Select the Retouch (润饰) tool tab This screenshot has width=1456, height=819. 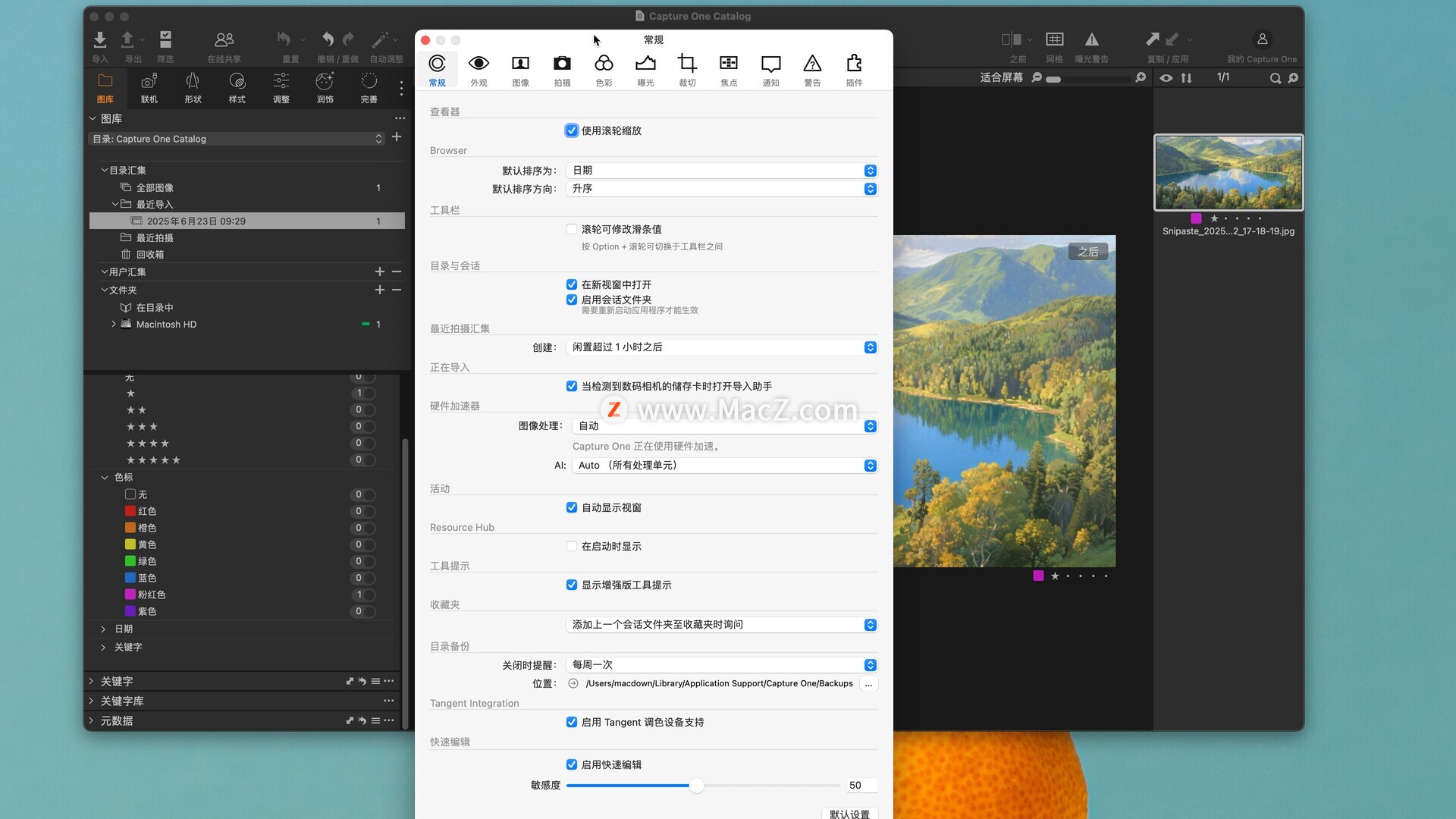pos(325,88)
